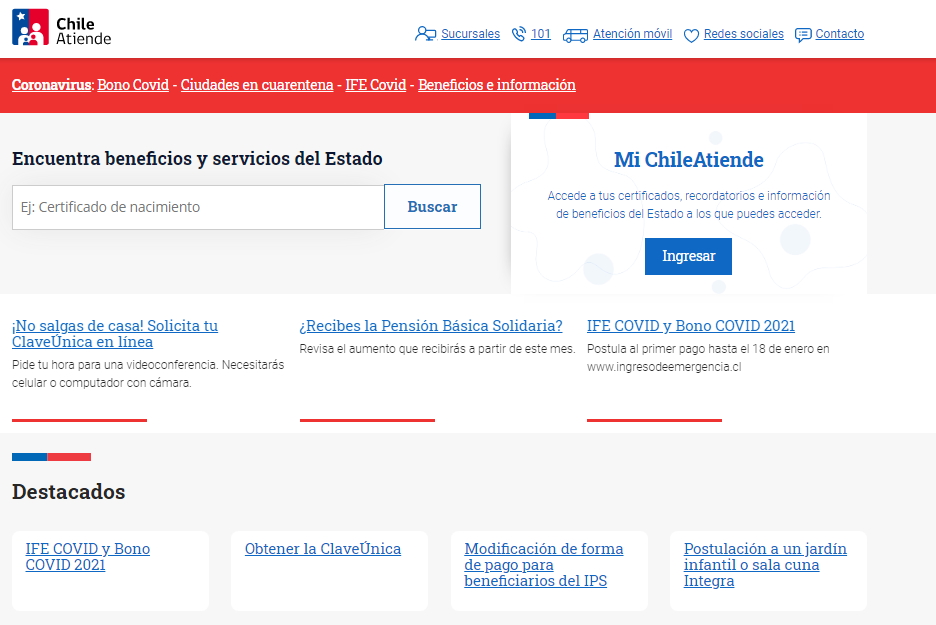Open Modificación de forma de pago para beneficiarios del IPS
The width and height of the screenshot is (936, 625).
[544, 565]
